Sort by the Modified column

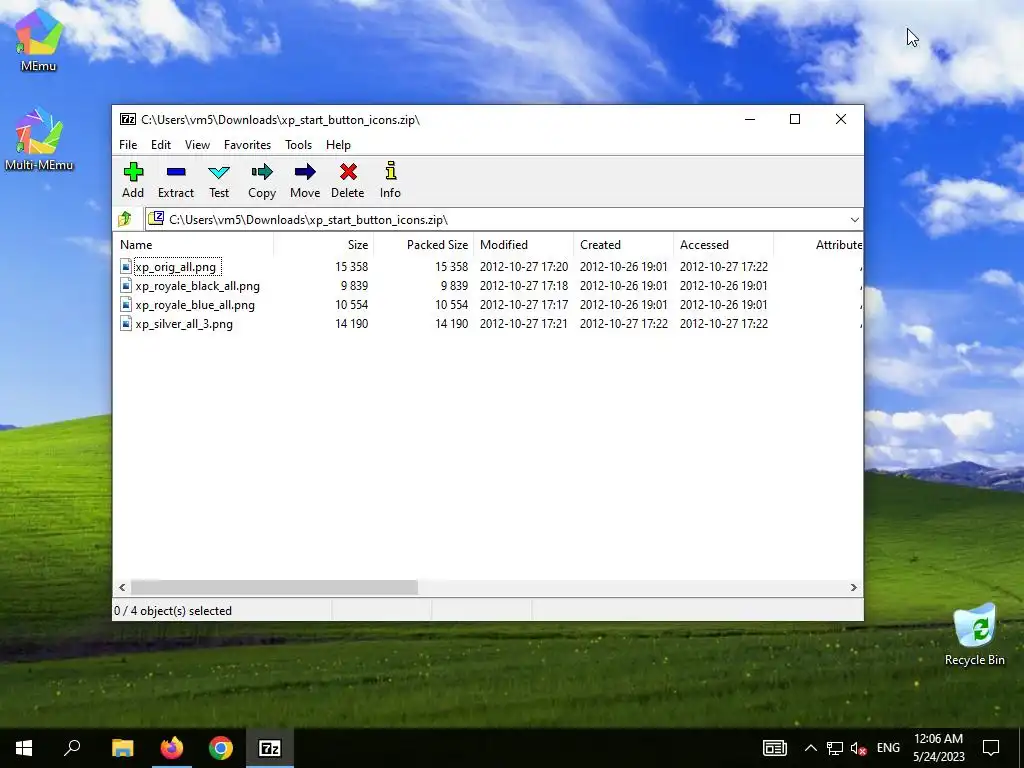click(x=524, y=245)
